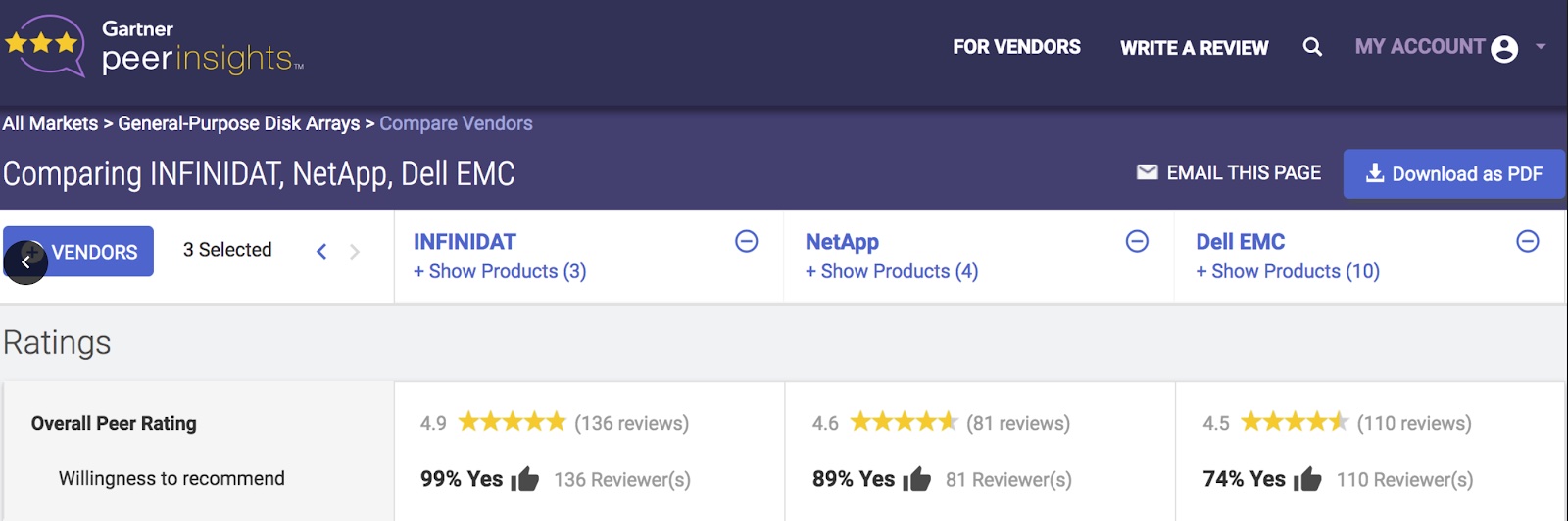The image size is (1568, 521).
Task: Click the 74% Yes value
Action: (1244, 479)
